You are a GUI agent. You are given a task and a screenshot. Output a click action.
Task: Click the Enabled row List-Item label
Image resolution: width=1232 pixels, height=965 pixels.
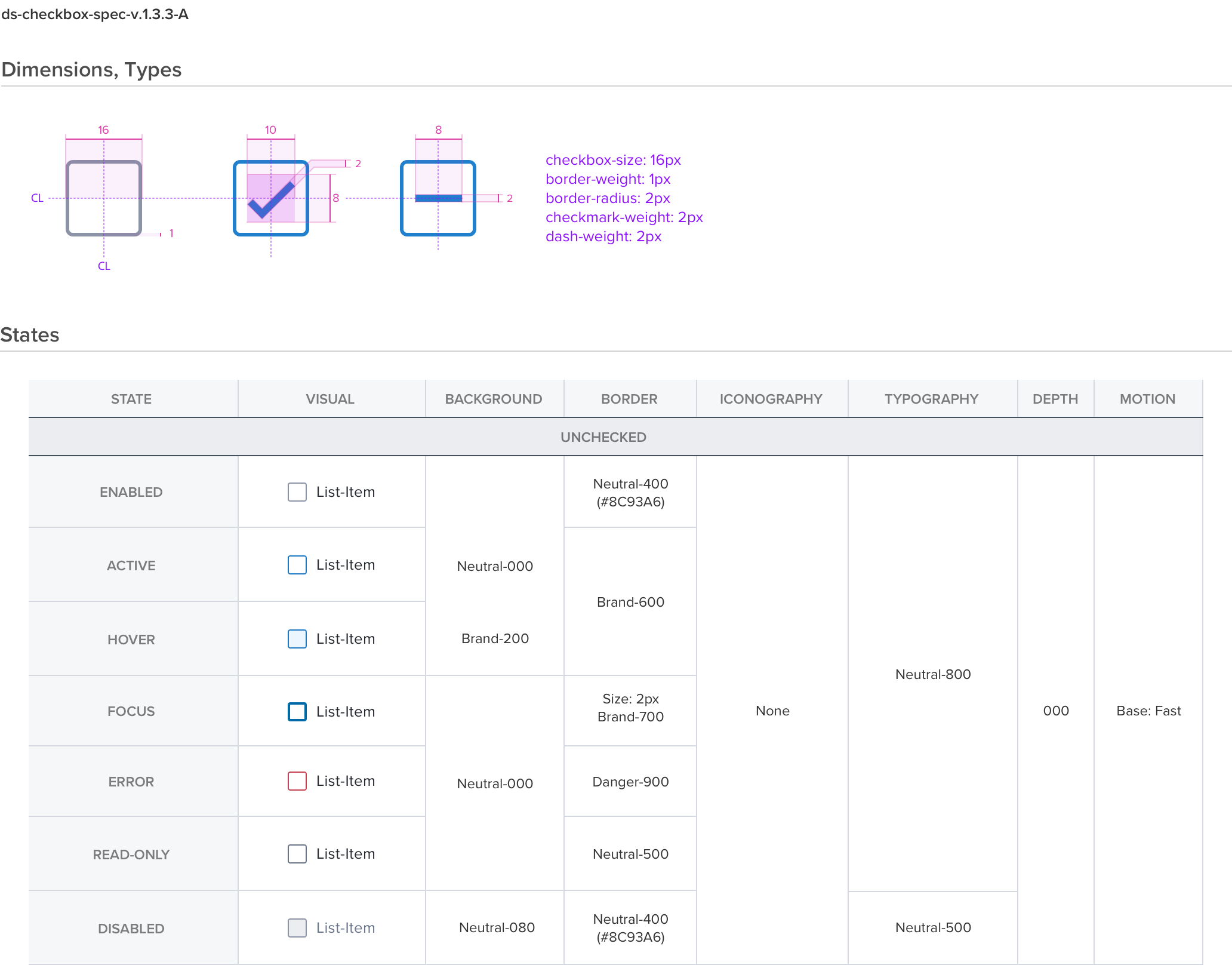[x=346, y=492]
